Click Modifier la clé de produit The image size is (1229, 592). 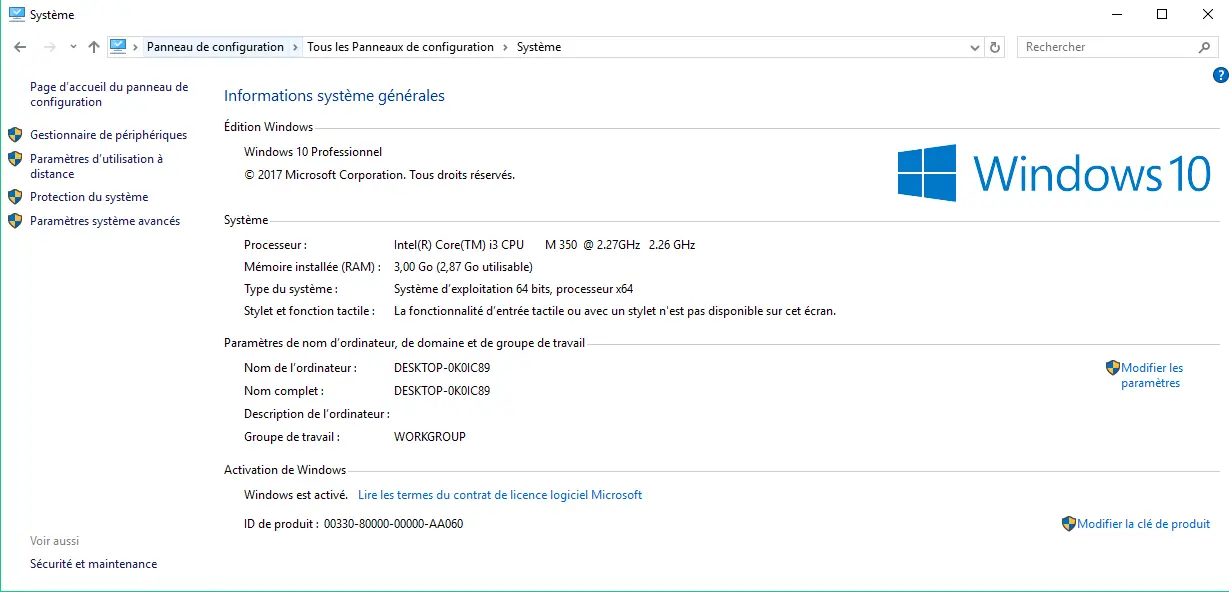click(1143, 524)
